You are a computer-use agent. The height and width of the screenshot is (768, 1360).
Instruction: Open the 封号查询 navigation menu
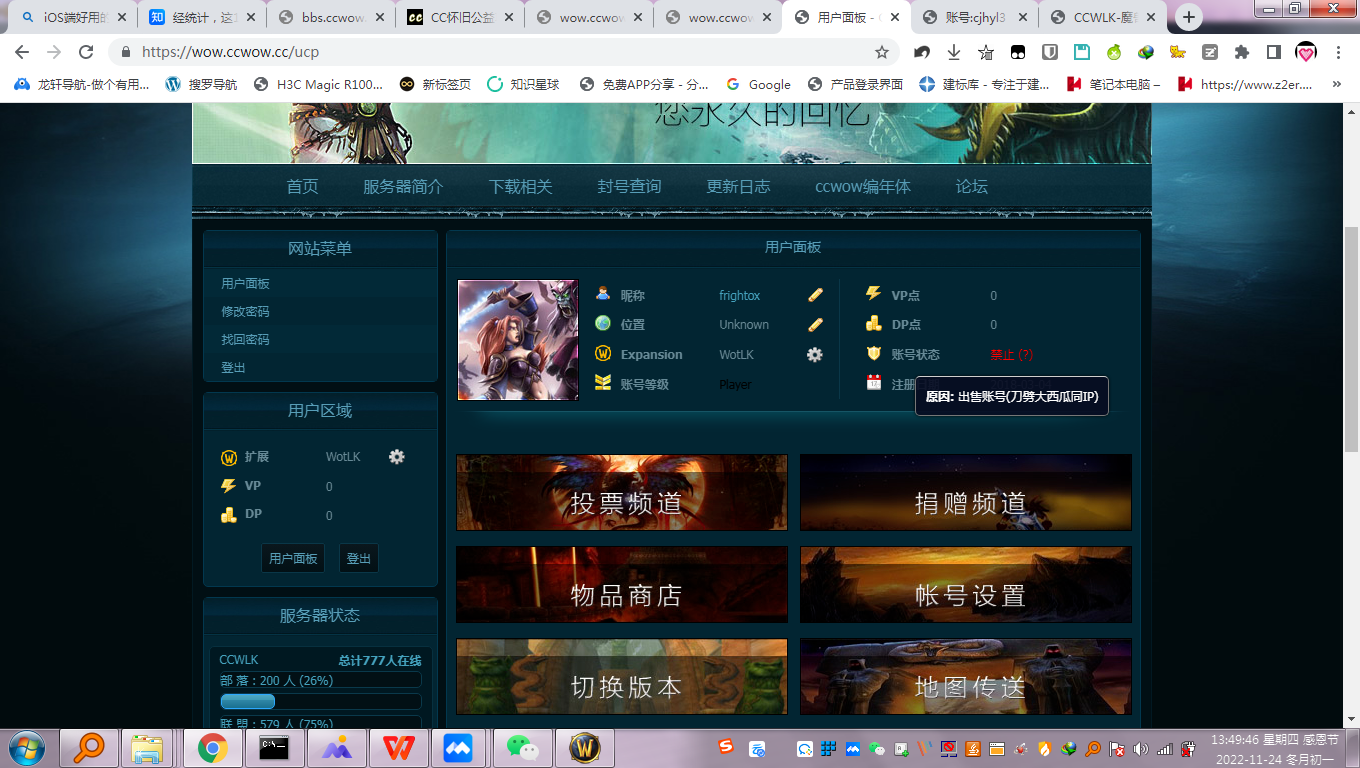pyautogui.click(x=629, y=186)
